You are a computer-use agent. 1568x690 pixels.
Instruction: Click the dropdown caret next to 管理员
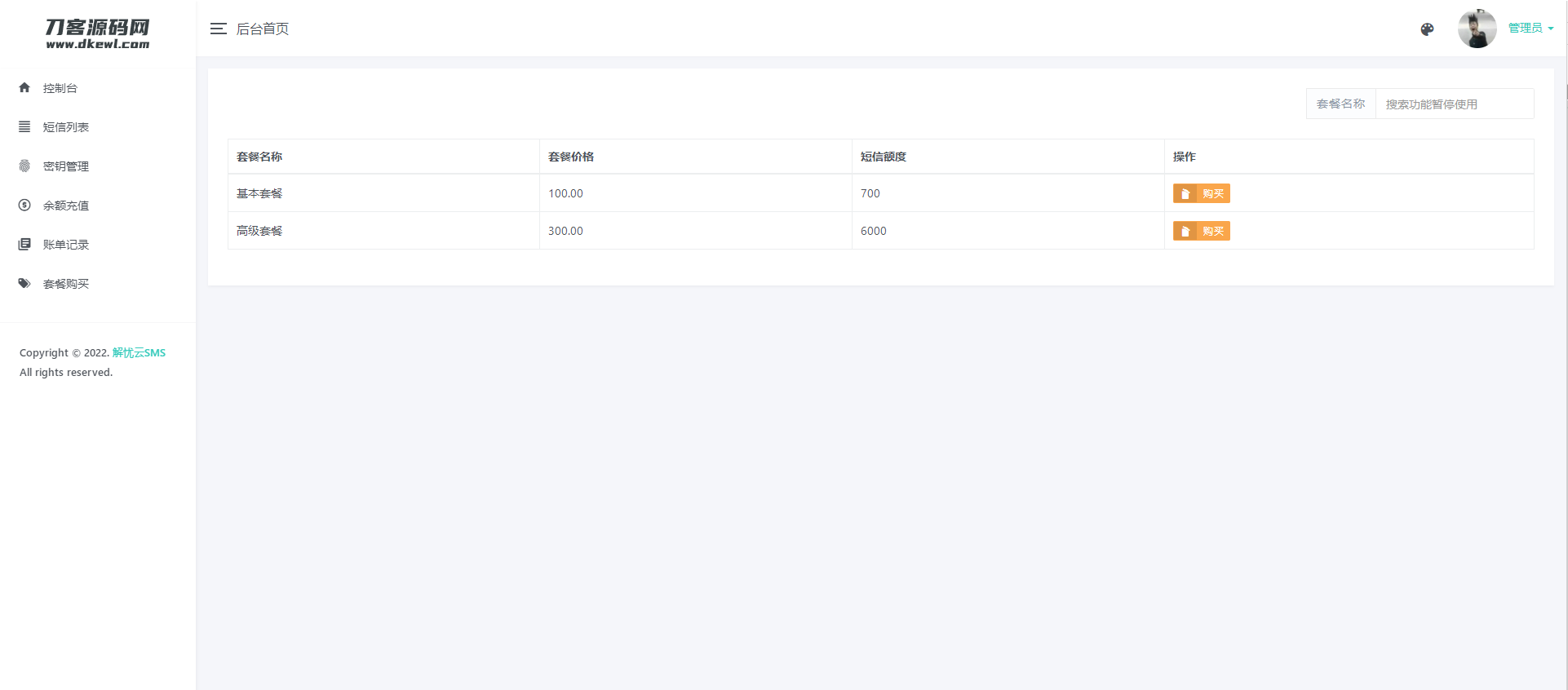coord(1551,29)
